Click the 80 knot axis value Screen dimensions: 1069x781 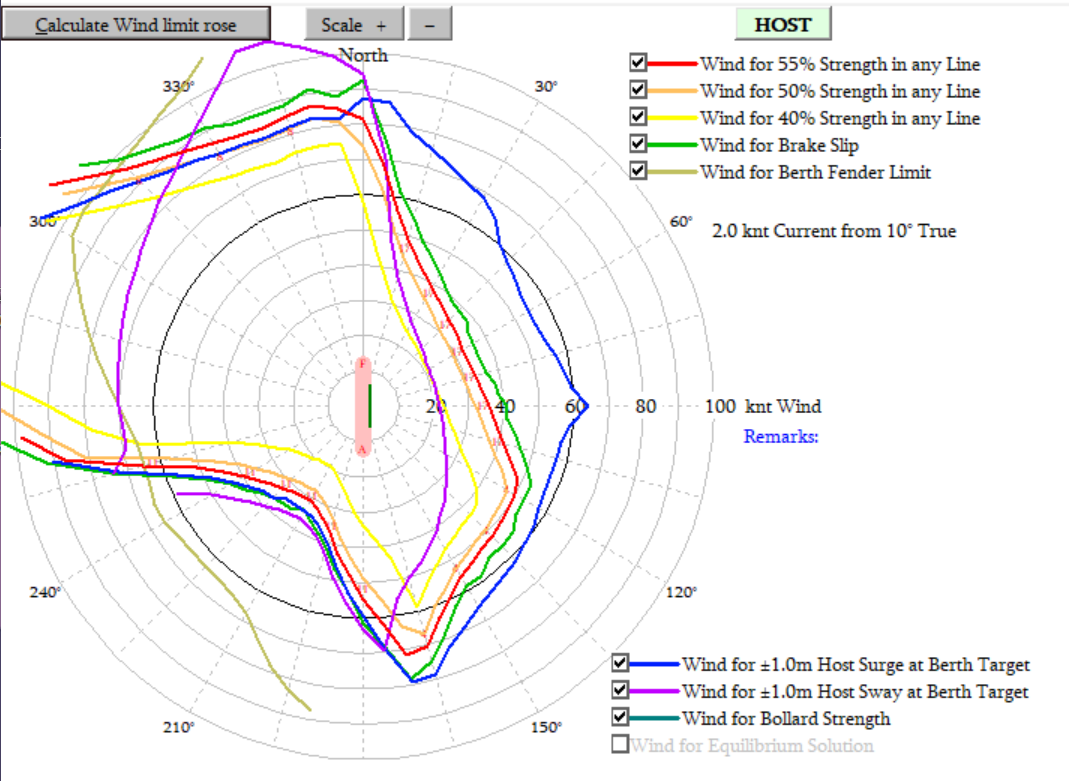click(645, 406)
